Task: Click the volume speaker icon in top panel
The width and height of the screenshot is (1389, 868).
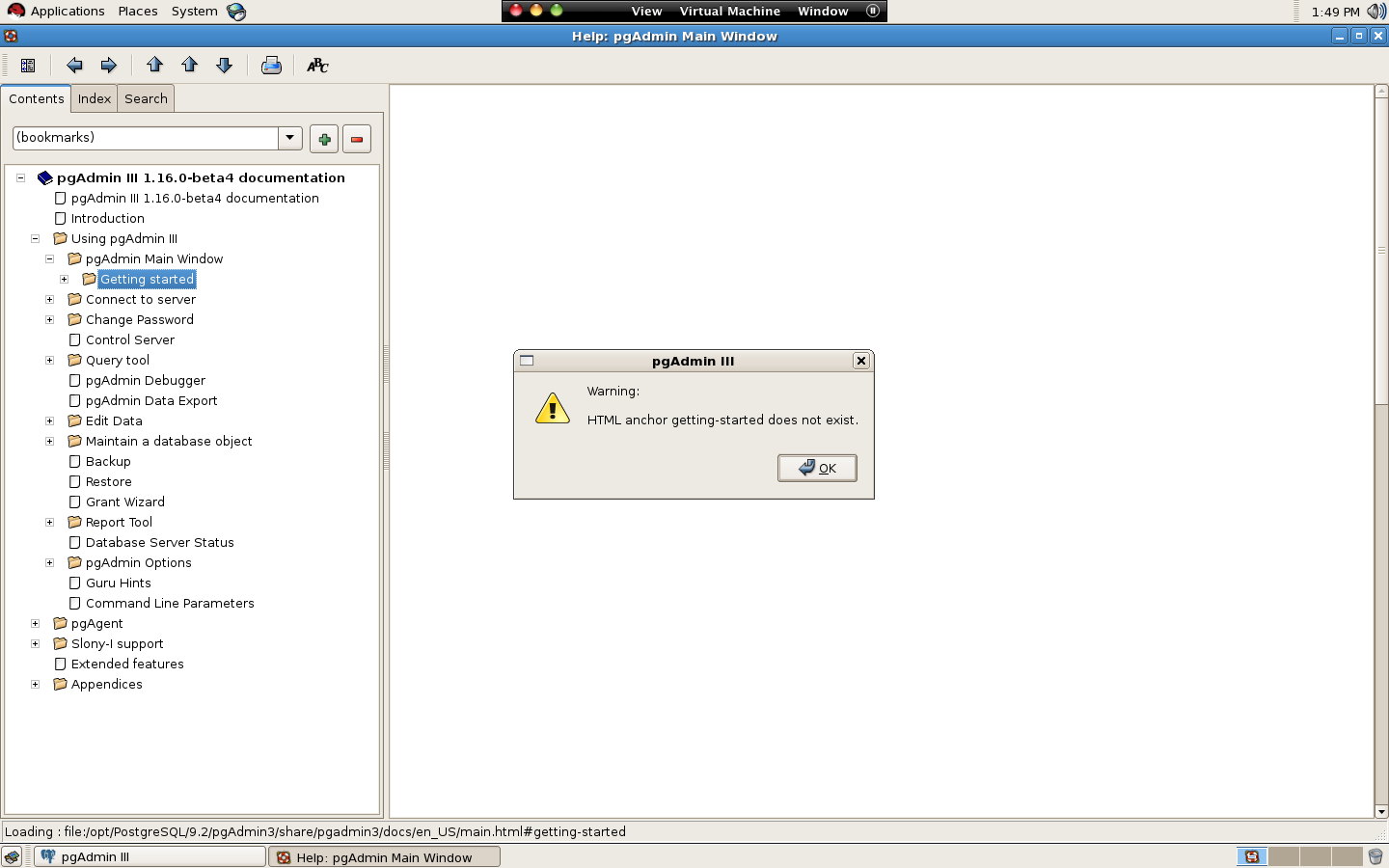Action: point(1376,12)
